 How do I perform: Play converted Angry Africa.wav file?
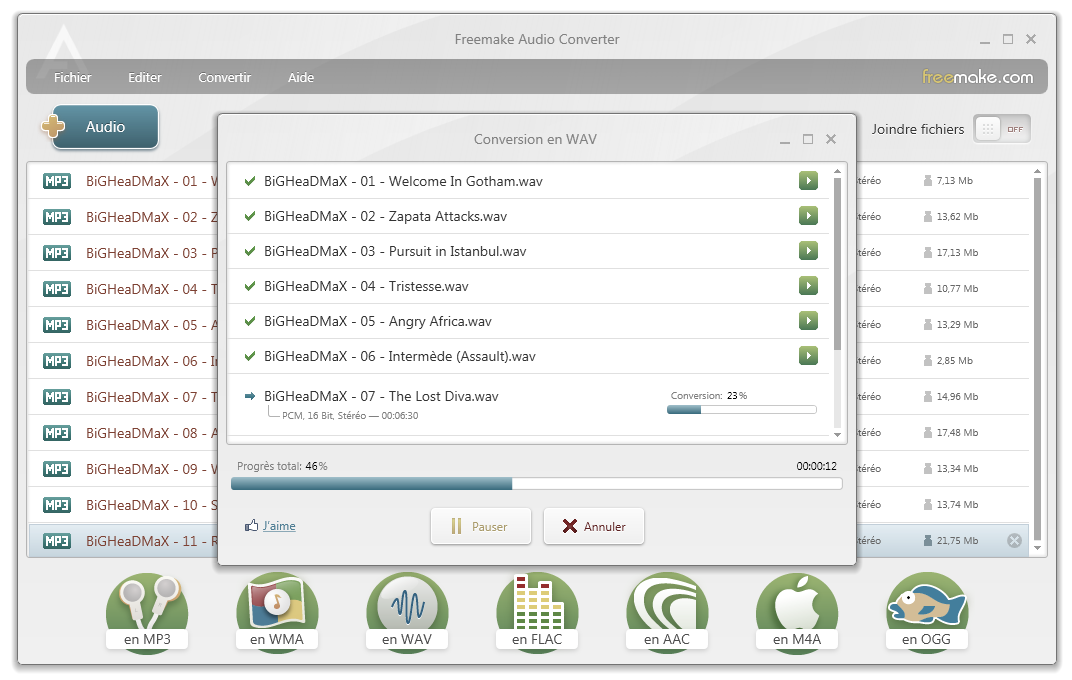pos(808,321)
